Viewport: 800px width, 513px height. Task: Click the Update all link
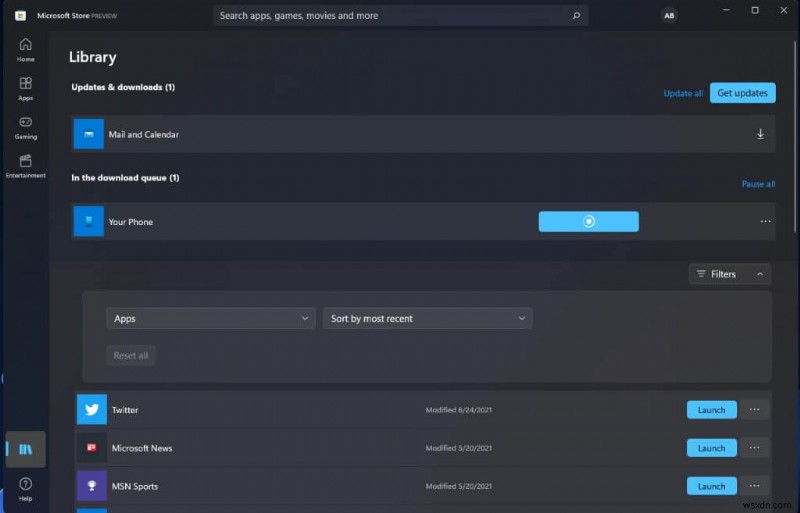[683, 93]
